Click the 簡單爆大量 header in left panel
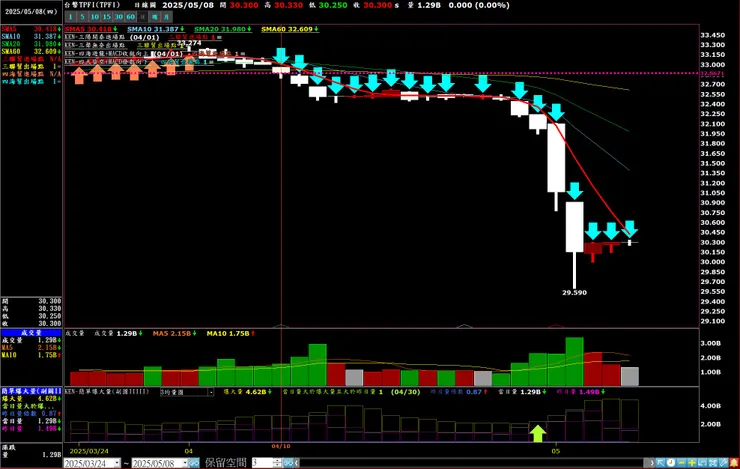The image size is (740, 469). tap(31, 391)
